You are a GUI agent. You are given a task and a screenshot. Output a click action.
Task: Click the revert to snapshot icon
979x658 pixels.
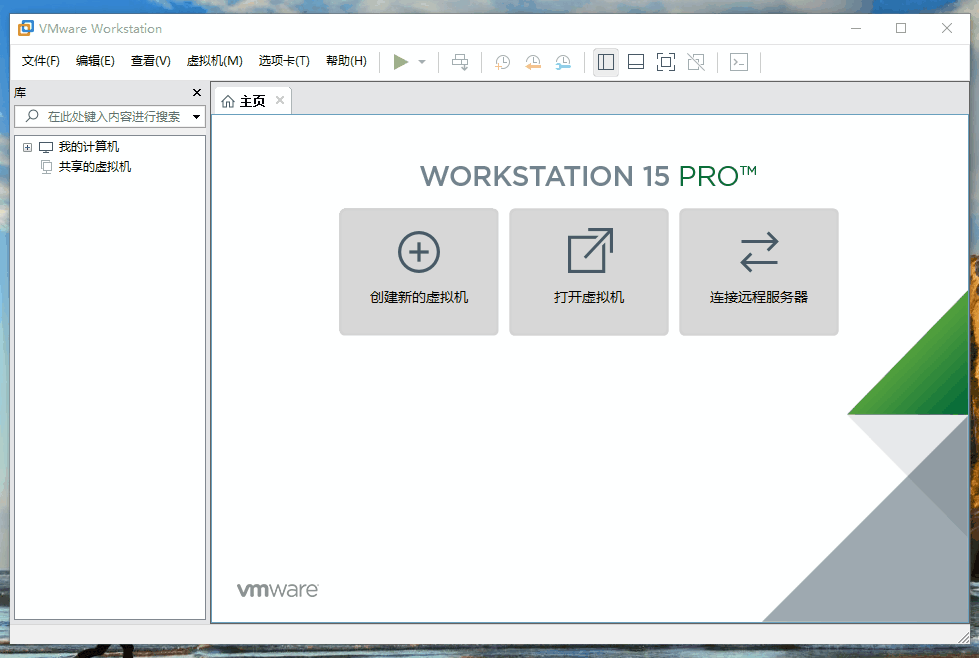(x=533, y=62)
